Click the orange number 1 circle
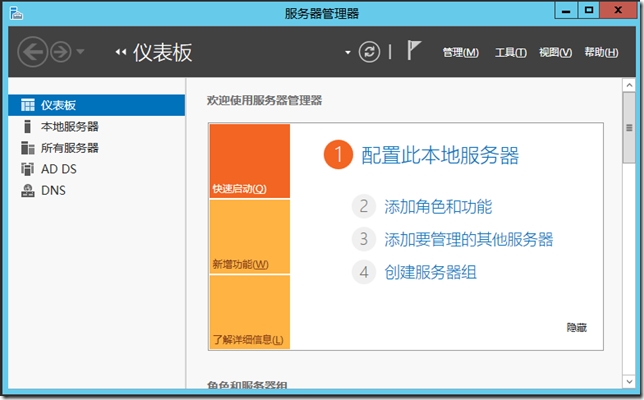 (338, 155)
